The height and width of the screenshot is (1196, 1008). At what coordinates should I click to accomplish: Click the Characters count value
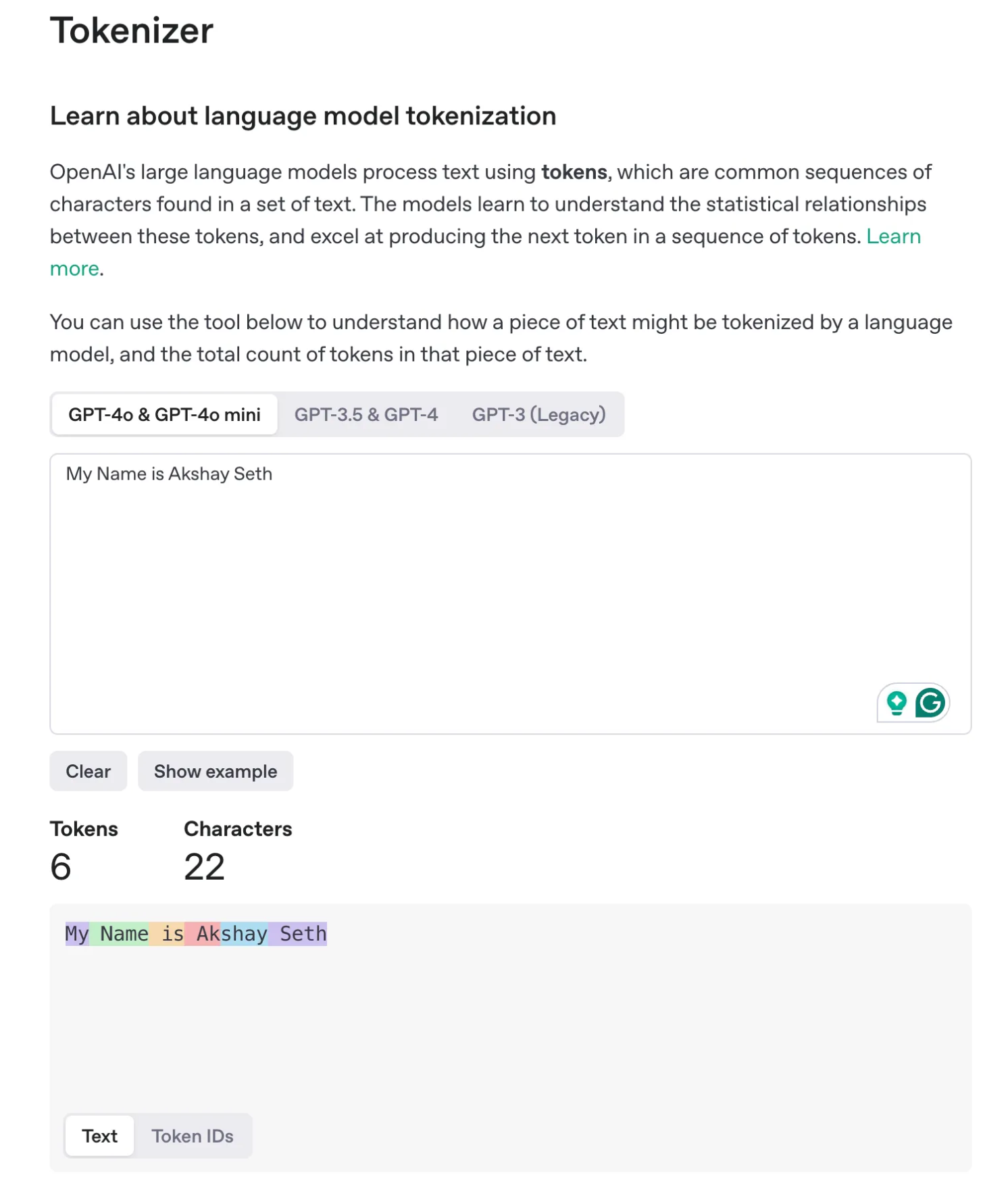point(204,867)
